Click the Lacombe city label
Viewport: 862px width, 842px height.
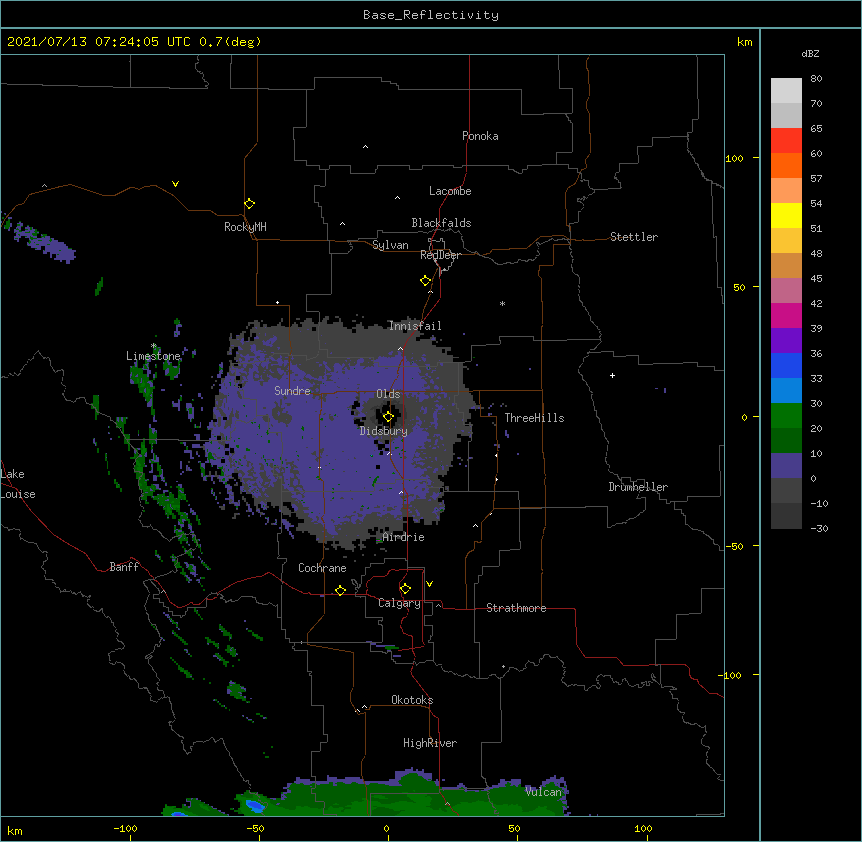tap(450, 191)
